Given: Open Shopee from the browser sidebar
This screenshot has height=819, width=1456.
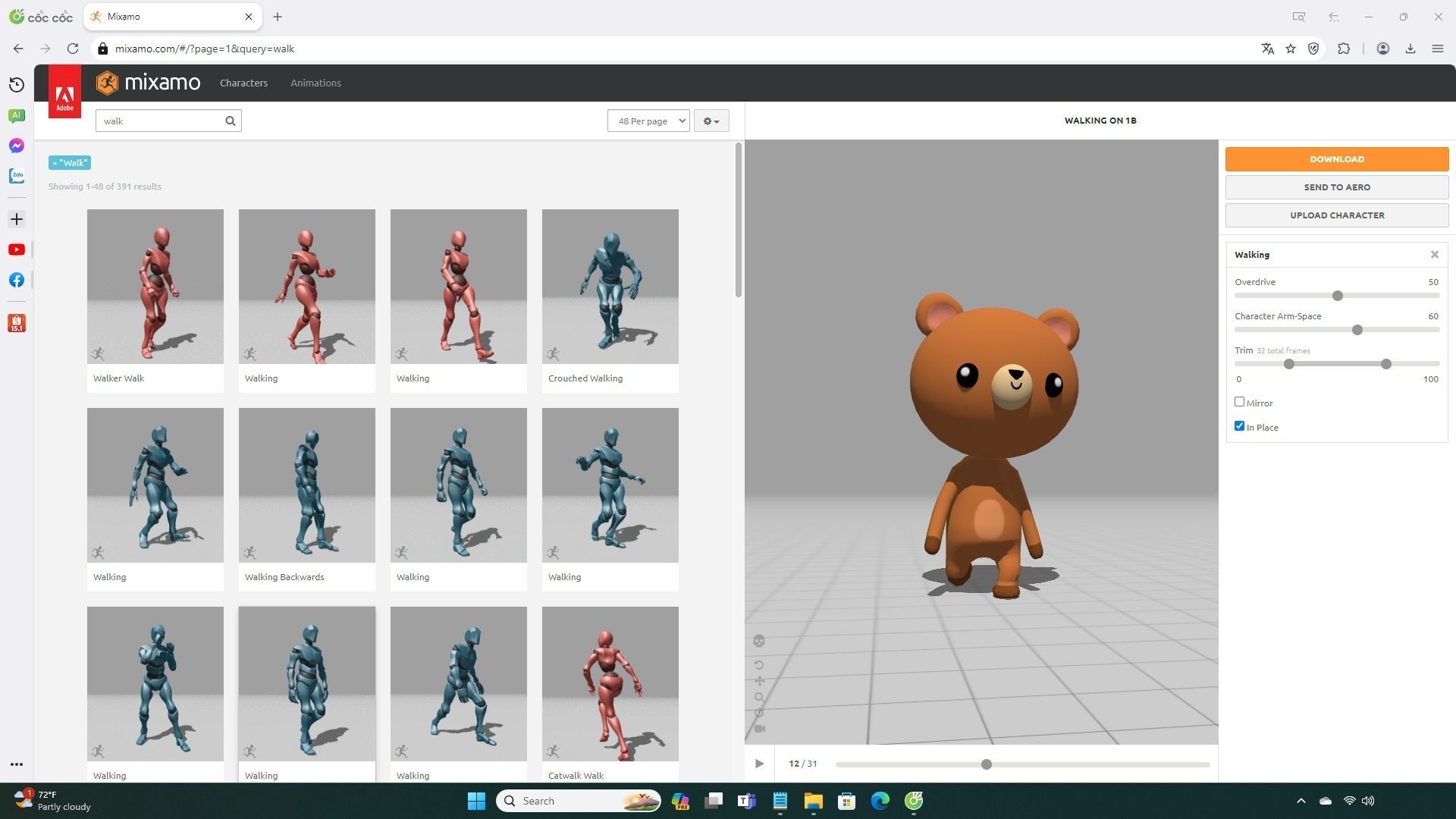Looking at the screenshot, I should (17, 323).
